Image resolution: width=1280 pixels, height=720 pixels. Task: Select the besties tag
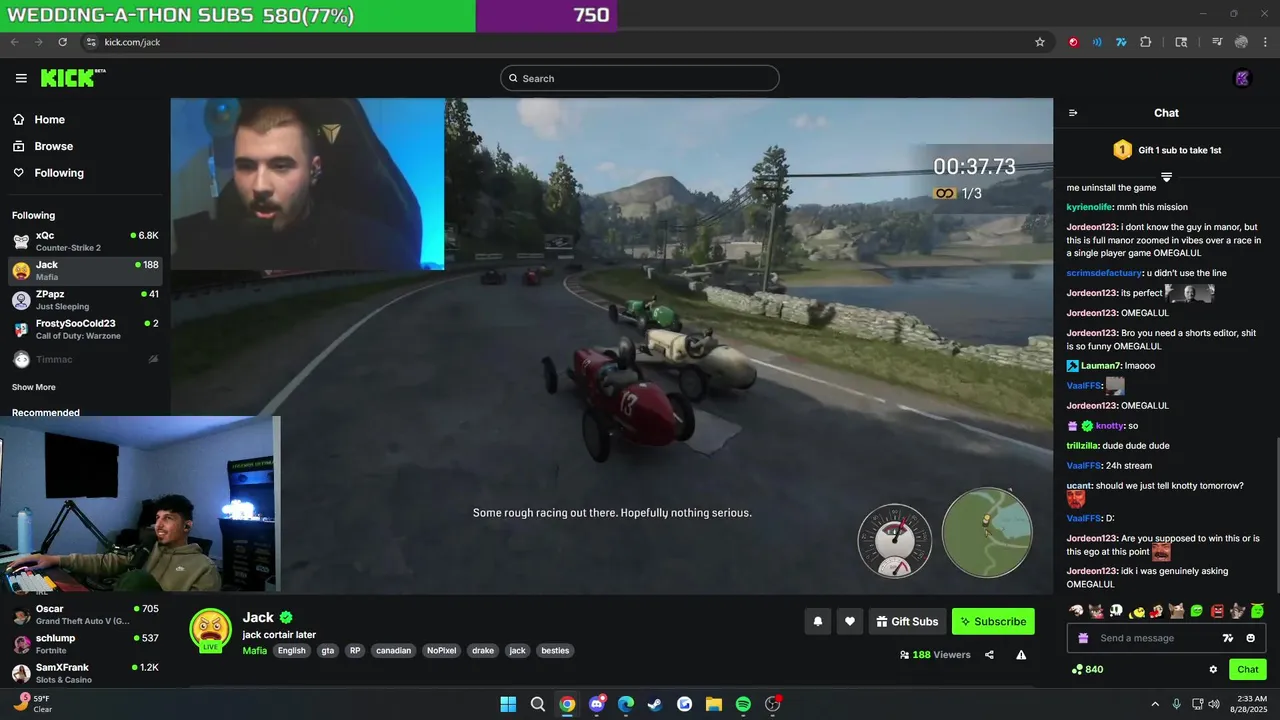coord(555,650)
